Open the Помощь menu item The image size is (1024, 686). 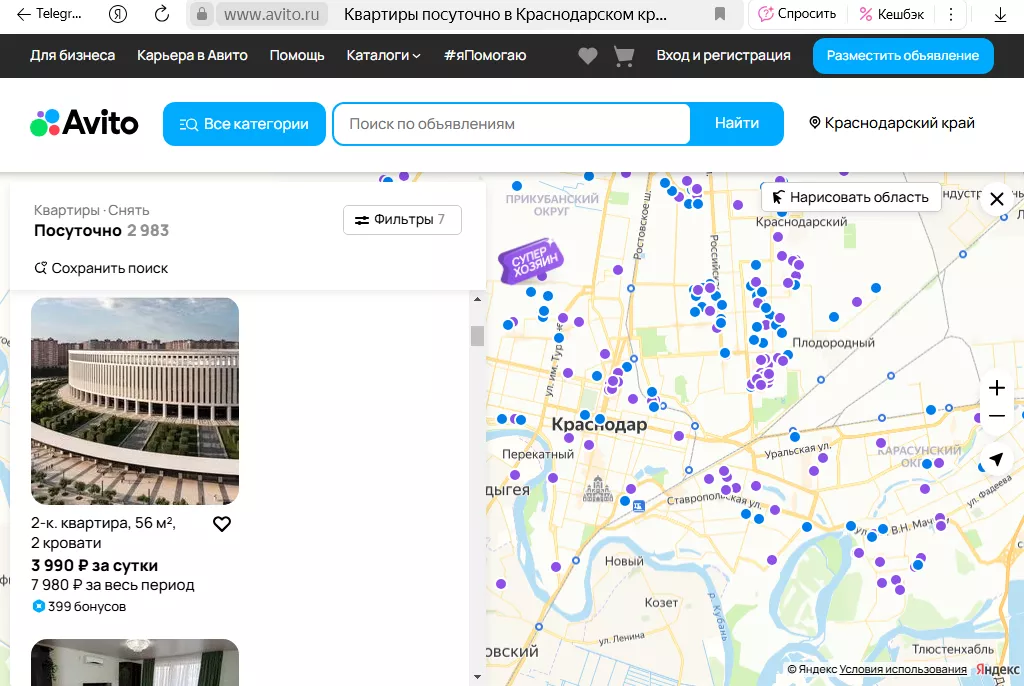[x=297, y=56]
